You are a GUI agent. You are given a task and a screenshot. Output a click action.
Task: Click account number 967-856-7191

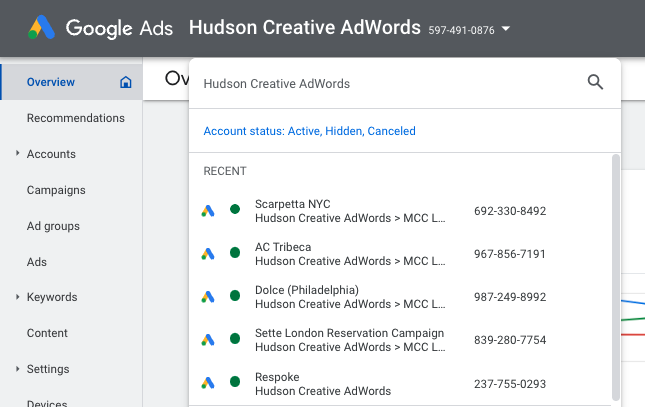coord(510,254)
